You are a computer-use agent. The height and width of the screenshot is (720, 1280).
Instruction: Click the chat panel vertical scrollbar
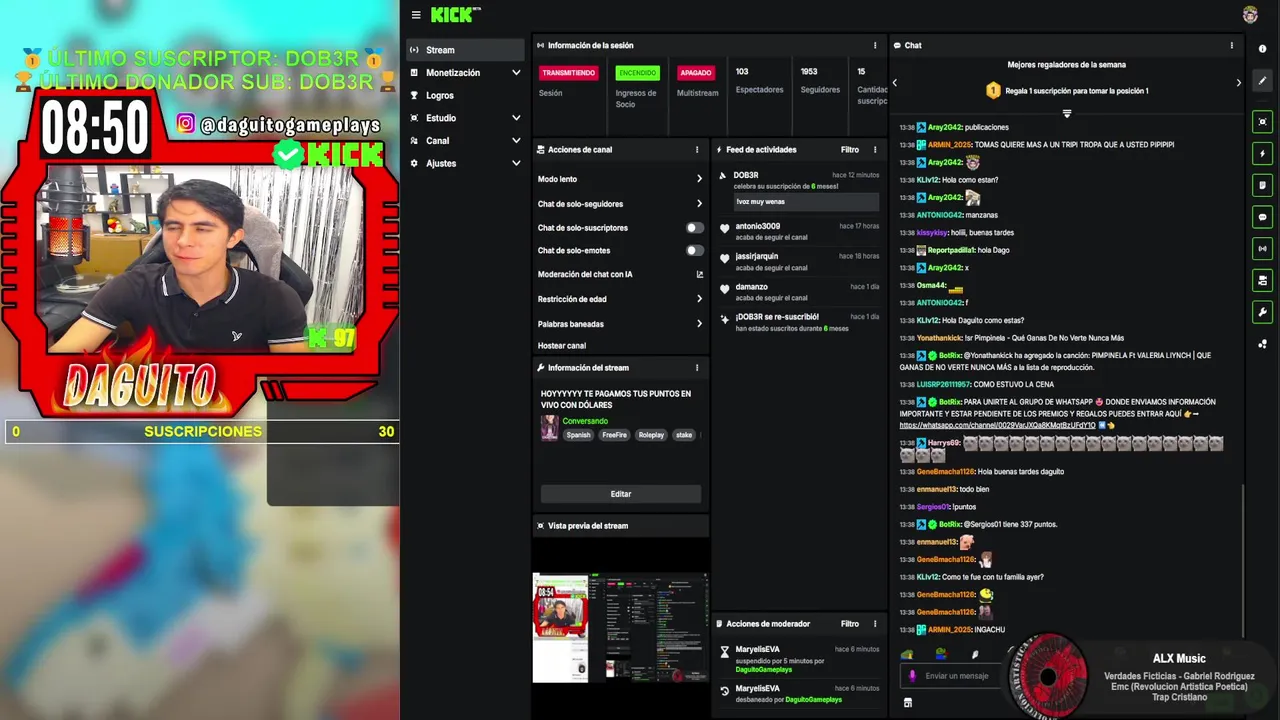pyautogui.click(x=1243, y=560)
